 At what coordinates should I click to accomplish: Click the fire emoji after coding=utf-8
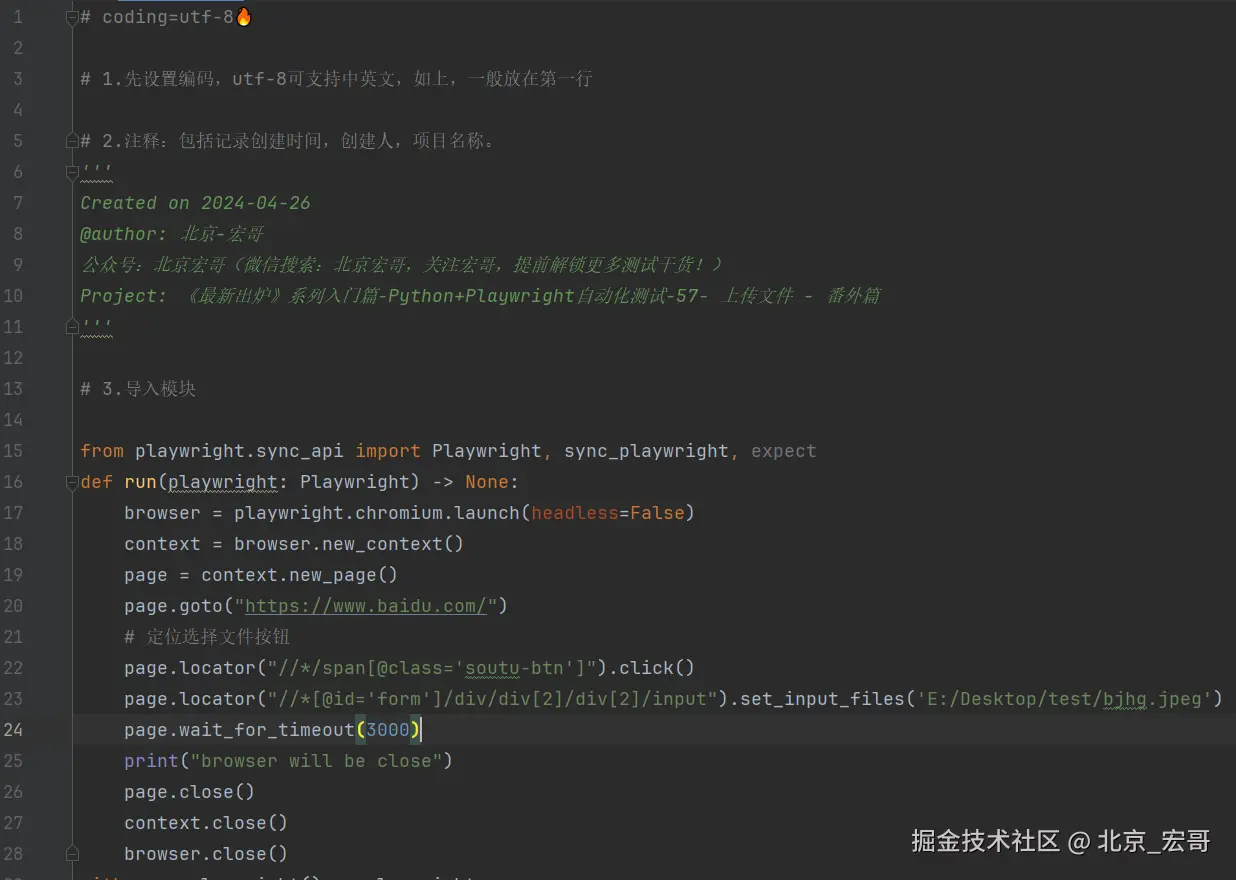[243, 17]
